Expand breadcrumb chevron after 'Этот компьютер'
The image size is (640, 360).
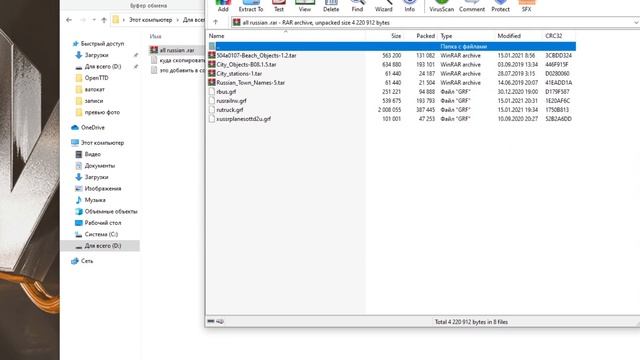178,20
